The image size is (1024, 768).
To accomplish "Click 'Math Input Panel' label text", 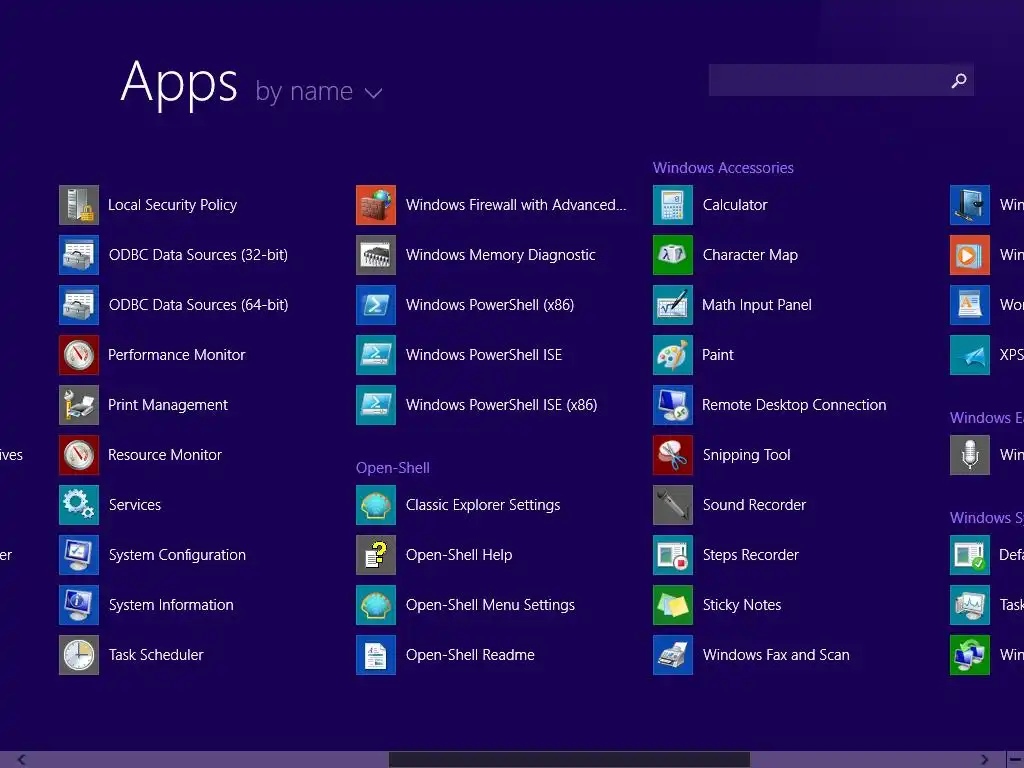I will 756,305.
